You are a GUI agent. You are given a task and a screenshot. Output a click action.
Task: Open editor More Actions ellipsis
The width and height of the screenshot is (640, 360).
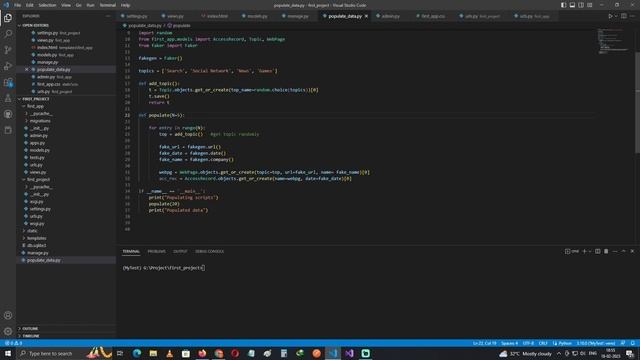click(x=632, y=16)
